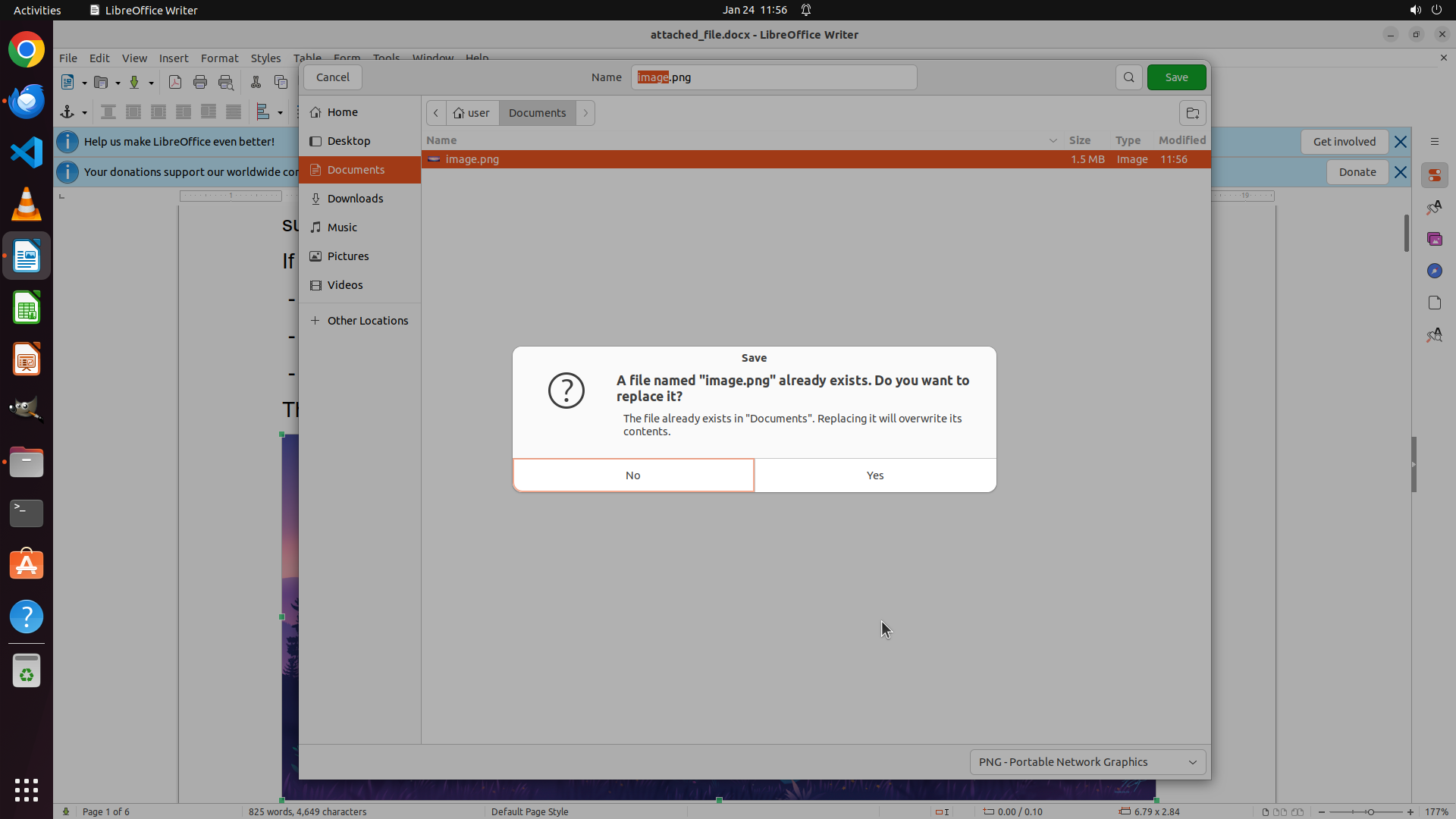Open the Sidebar Properties panel icon

tap(1434, 175)
